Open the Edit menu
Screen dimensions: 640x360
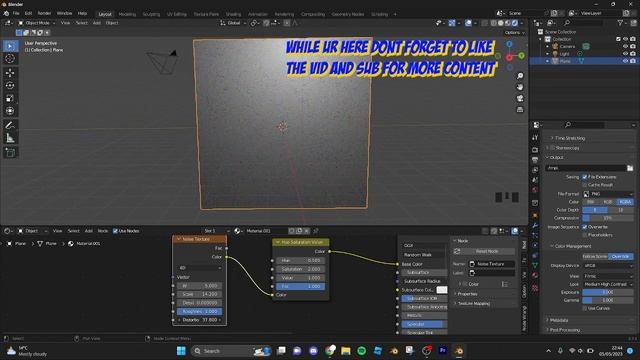28,13
